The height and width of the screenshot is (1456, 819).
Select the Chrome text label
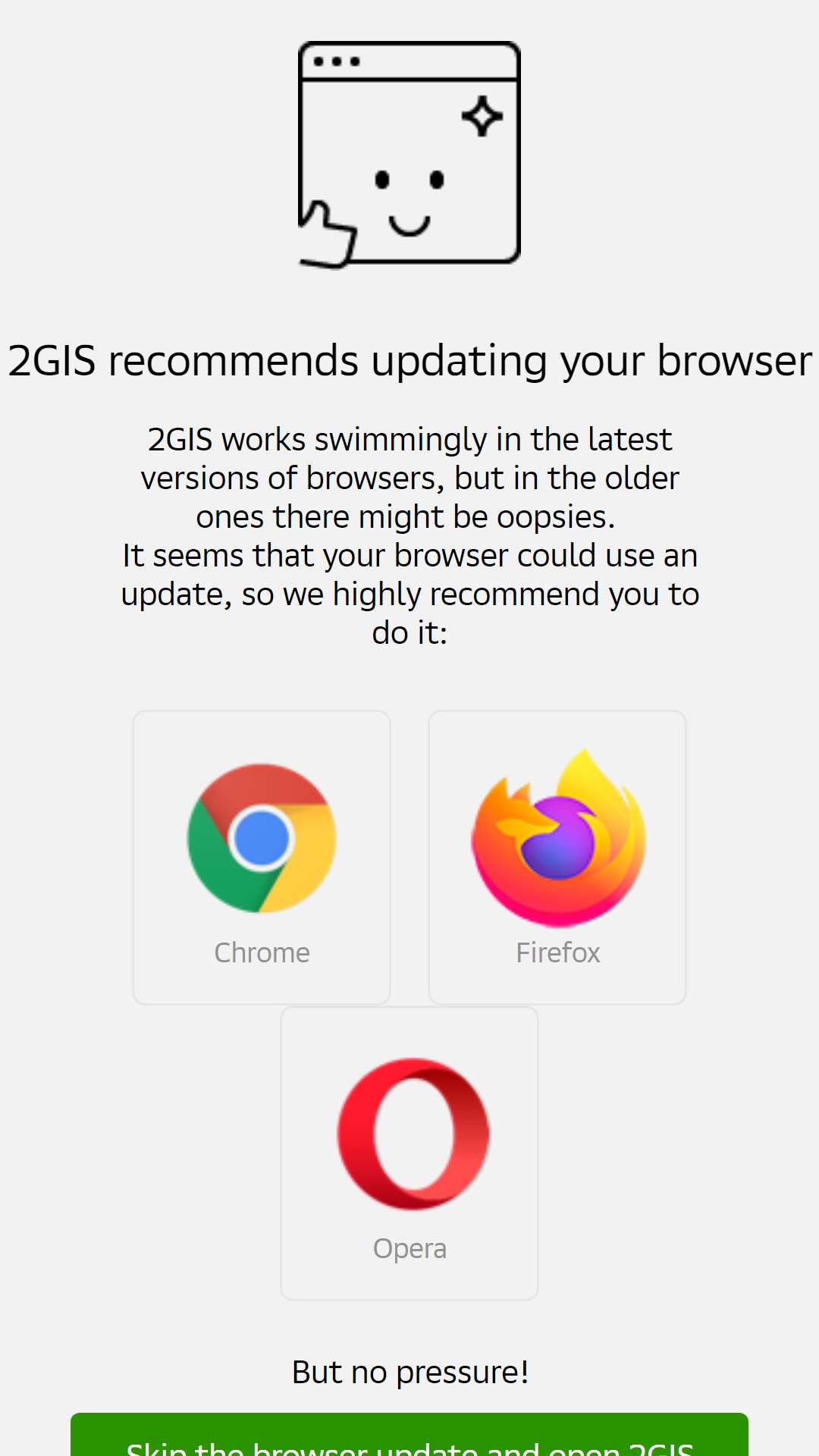tap(262, 952)
